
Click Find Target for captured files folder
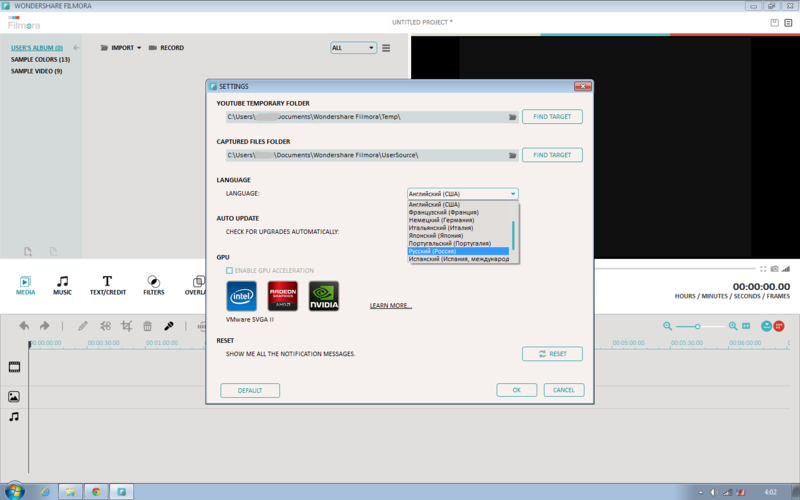click(552, 155)
